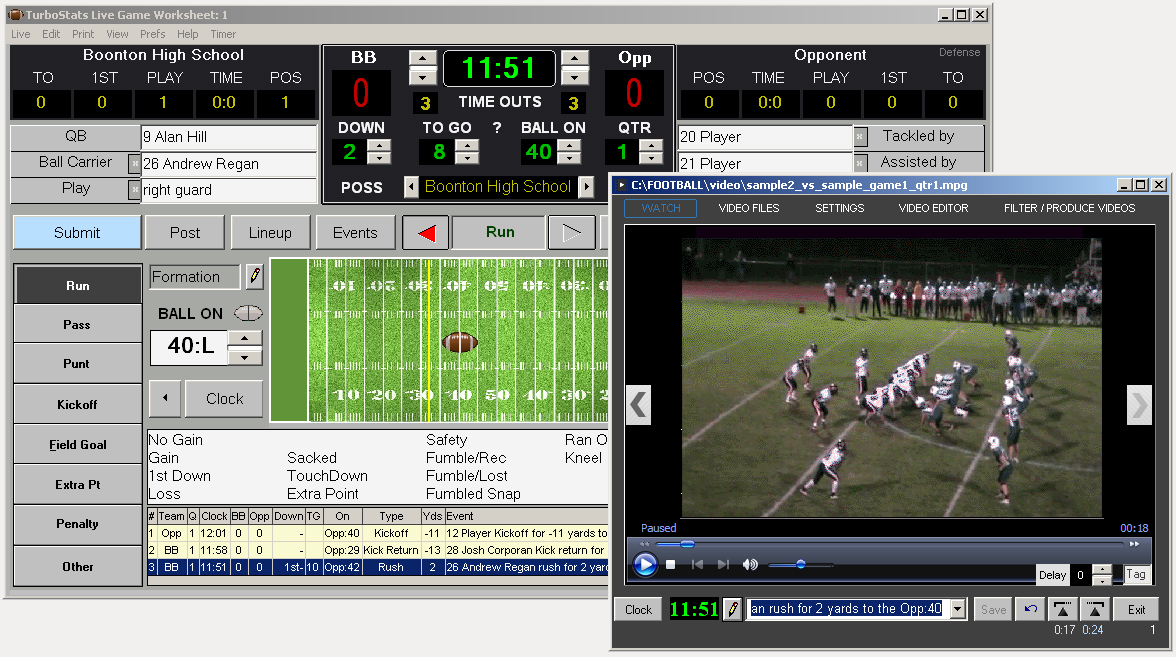Rewind using the seek bar's left arrows

[644, 544]
